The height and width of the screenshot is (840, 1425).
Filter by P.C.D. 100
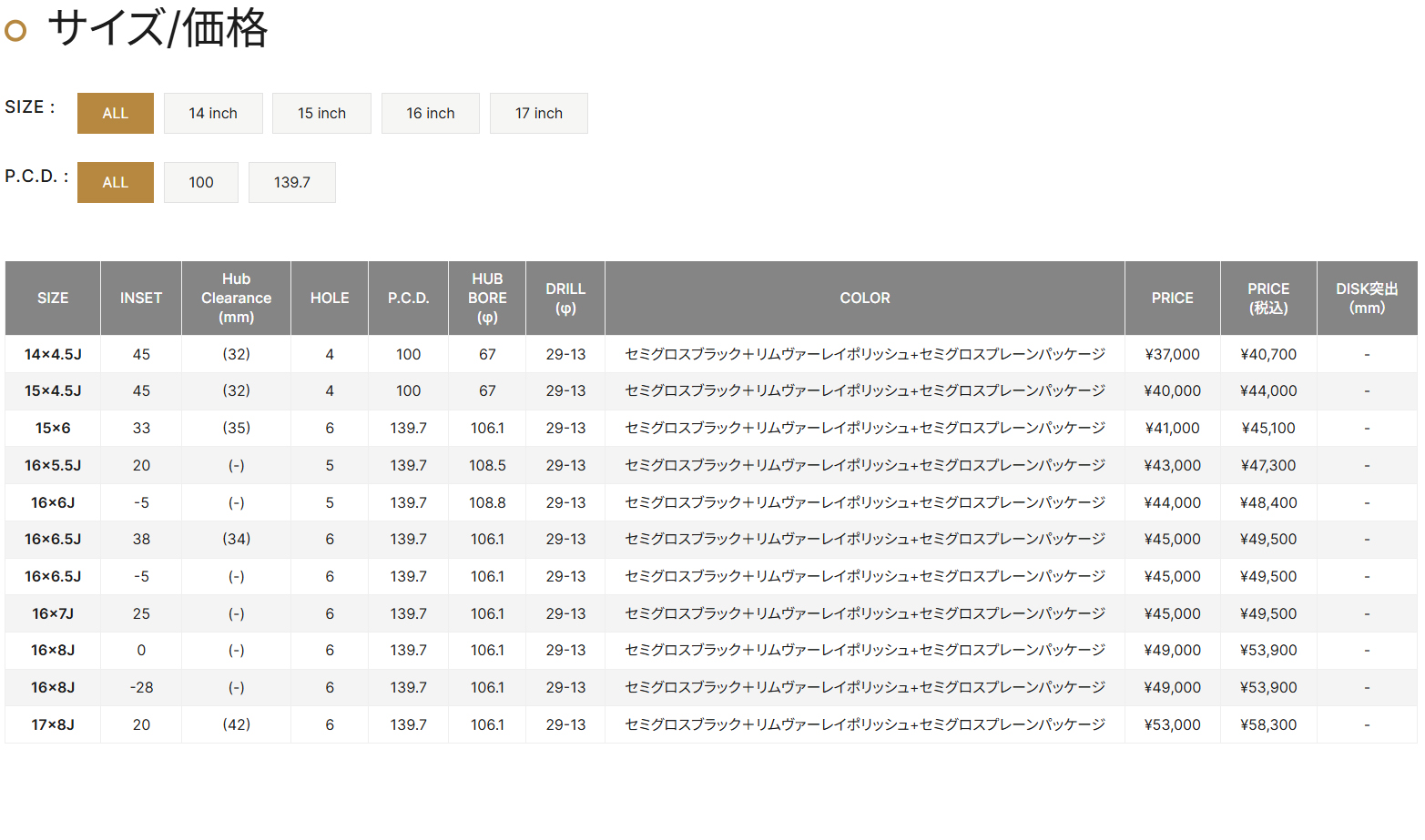coord(201,183)
